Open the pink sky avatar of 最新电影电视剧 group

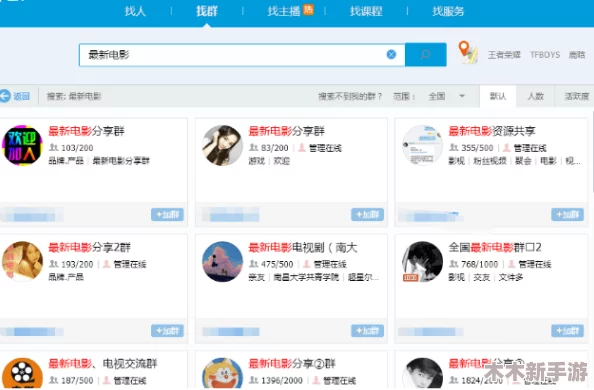(x=222, y=262)
